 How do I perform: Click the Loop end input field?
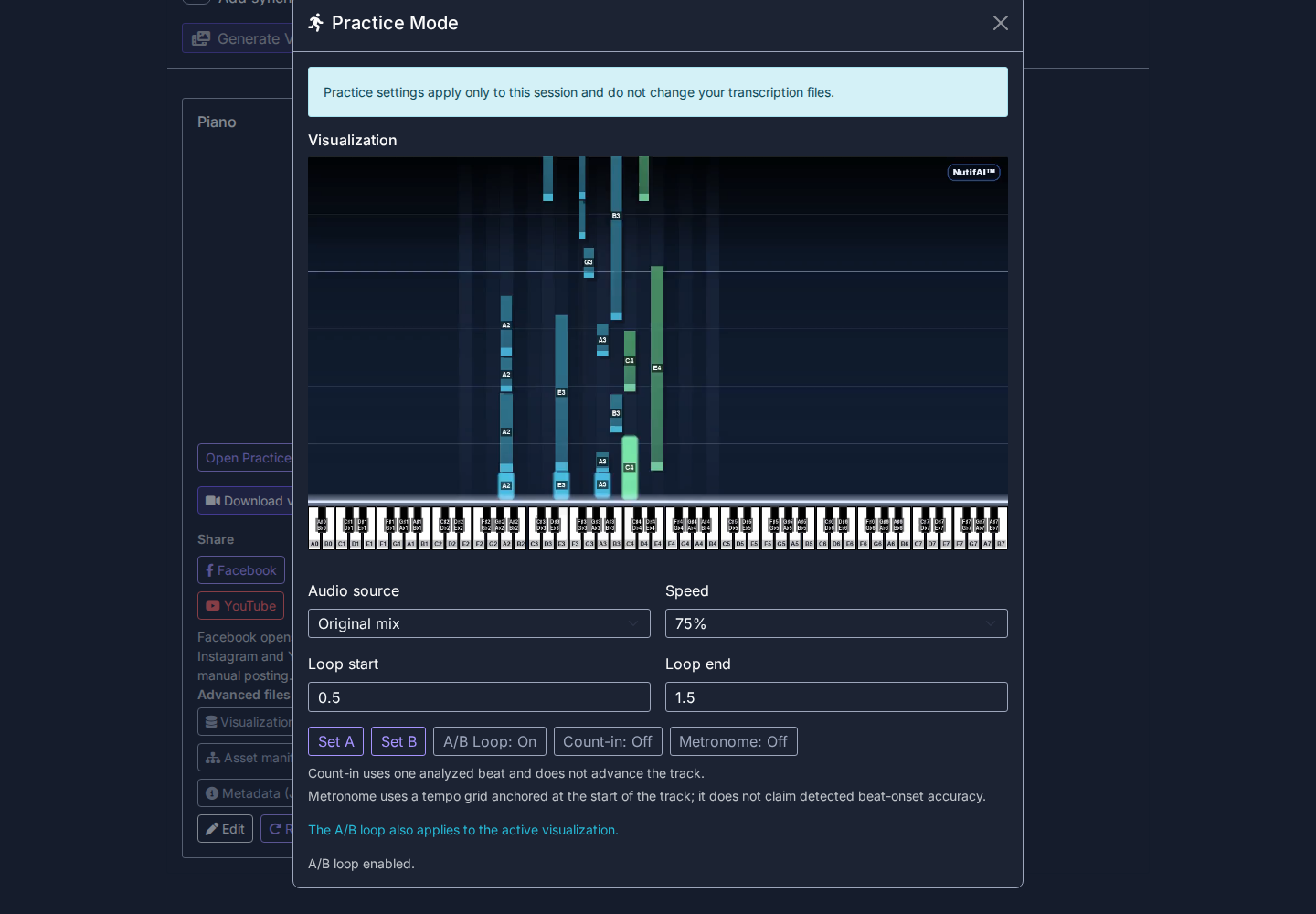[x=836, y=697]
